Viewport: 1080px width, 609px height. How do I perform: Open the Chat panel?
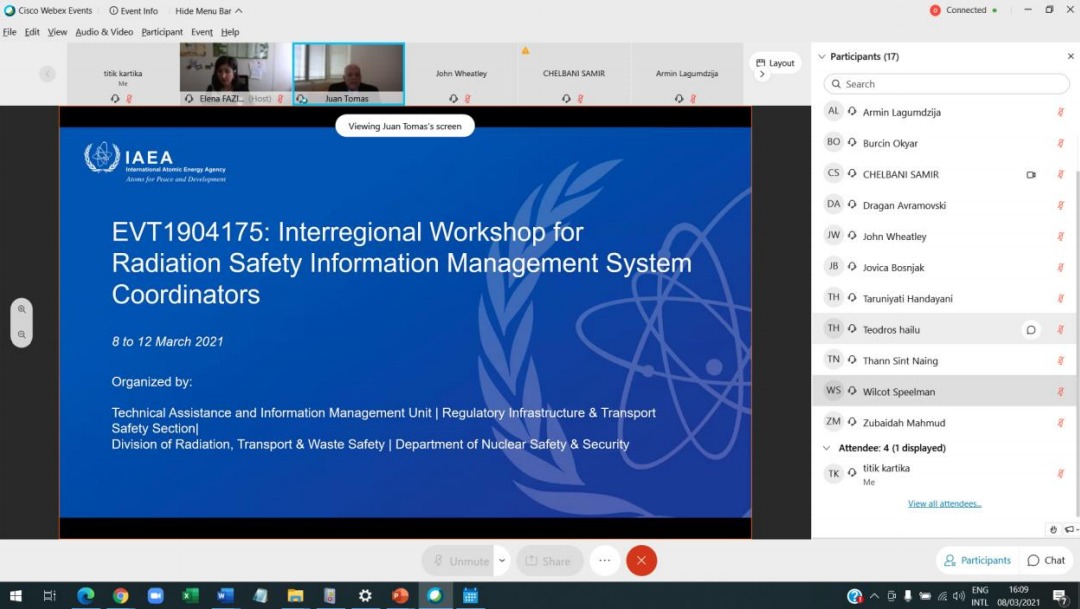pyautogui.click(x=1046, y=561)
